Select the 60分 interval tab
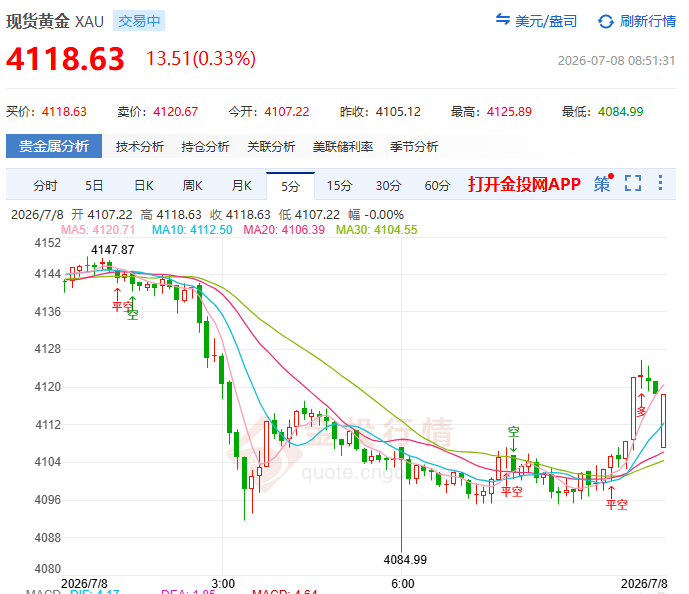Screen dimensions: 689x594 pos(437,186)
